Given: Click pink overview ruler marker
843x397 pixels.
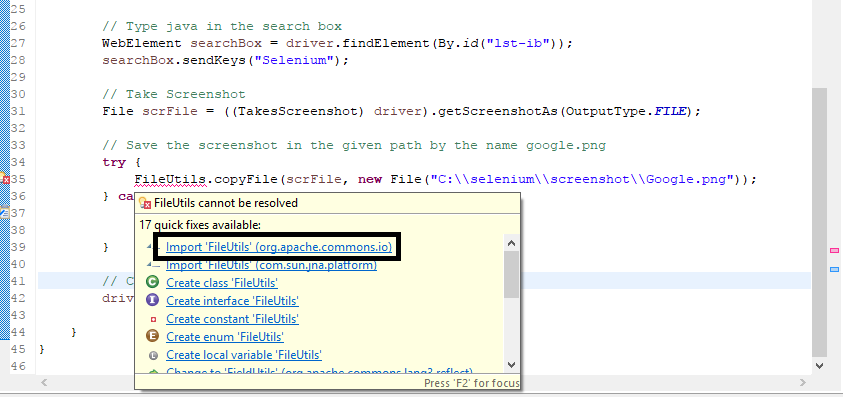Looking at the screenshot, I should pos(834,250).
